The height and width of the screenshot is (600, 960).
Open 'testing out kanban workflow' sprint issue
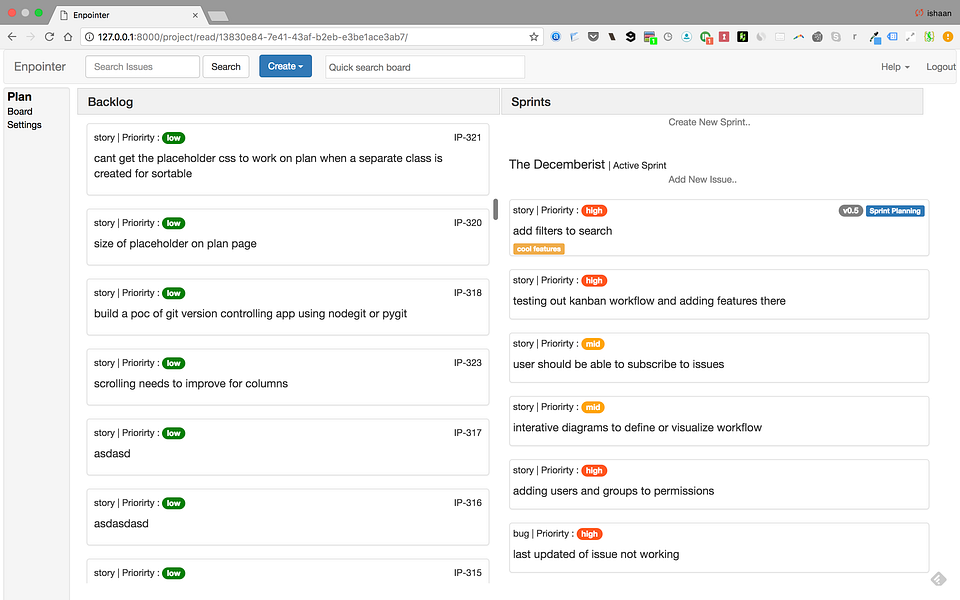719,294
